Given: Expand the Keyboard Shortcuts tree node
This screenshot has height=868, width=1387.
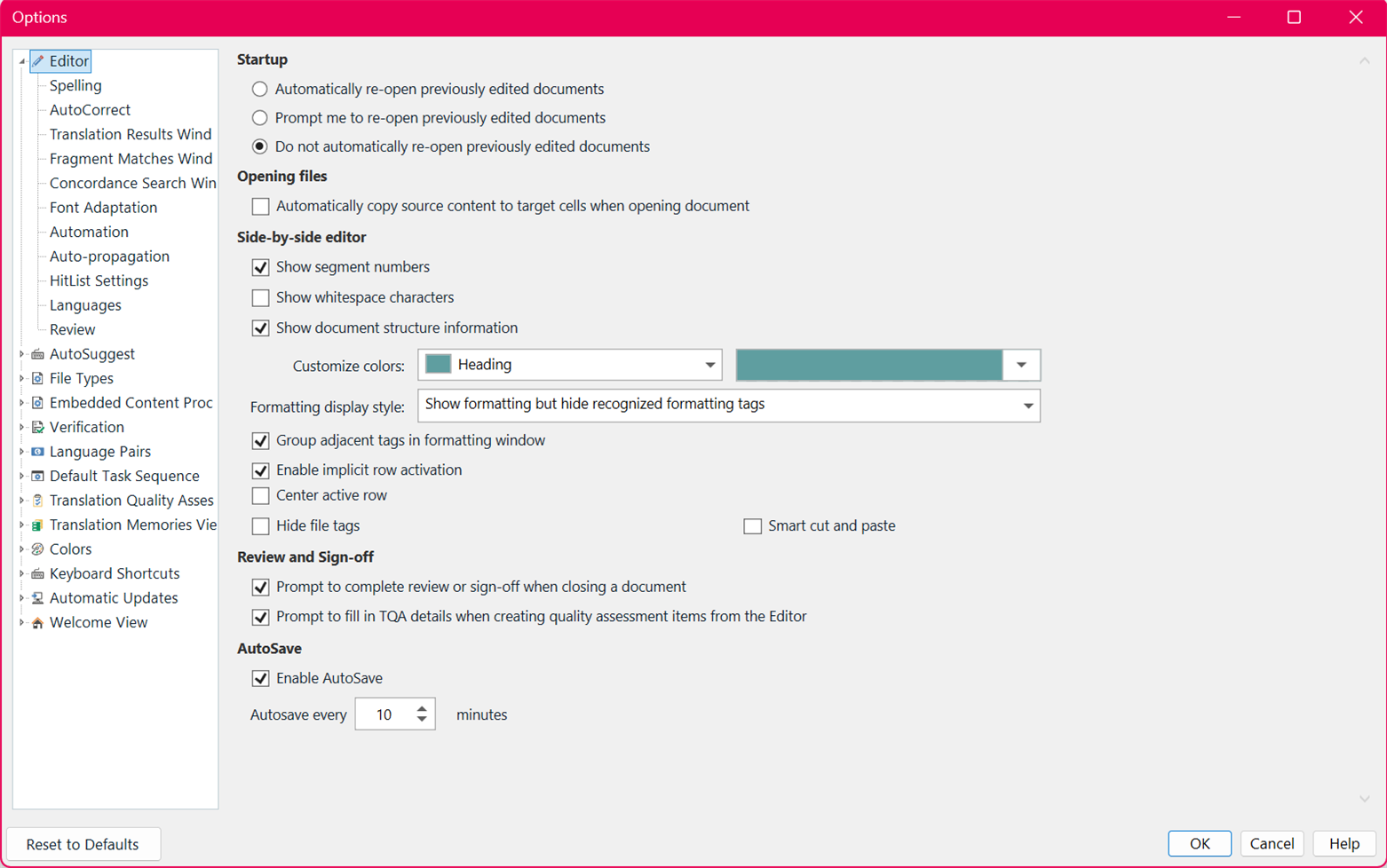Looking at the screenshot, I should (22, 573).
